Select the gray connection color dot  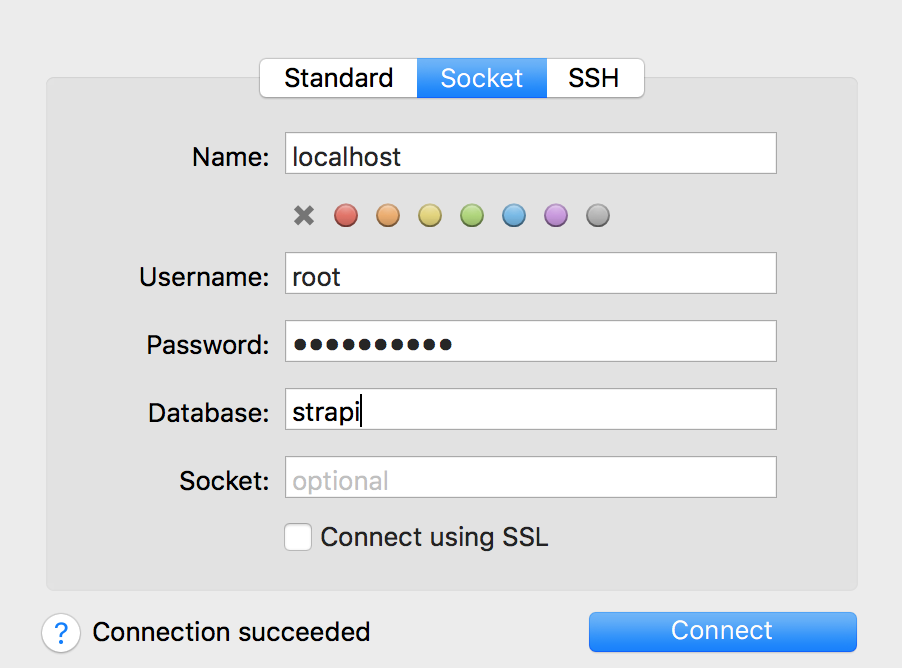click(x=597, y=215)
